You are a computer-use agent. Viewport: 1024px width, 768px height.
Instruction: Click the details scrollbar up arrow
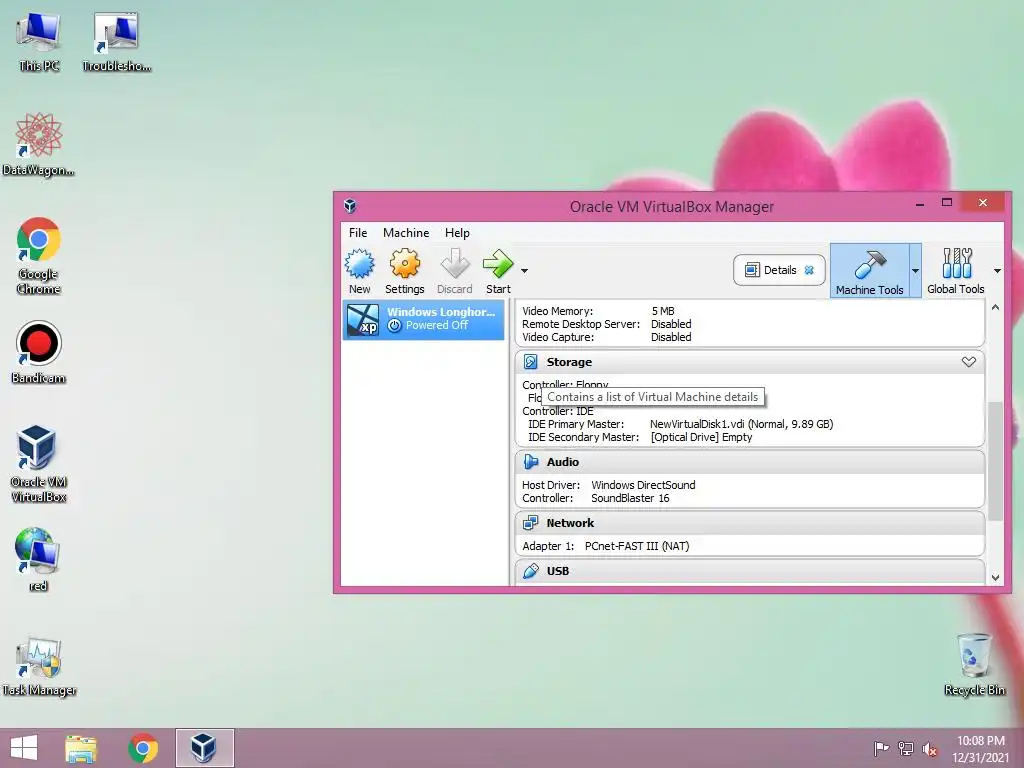pyautogui.click(x=995, y=308)
